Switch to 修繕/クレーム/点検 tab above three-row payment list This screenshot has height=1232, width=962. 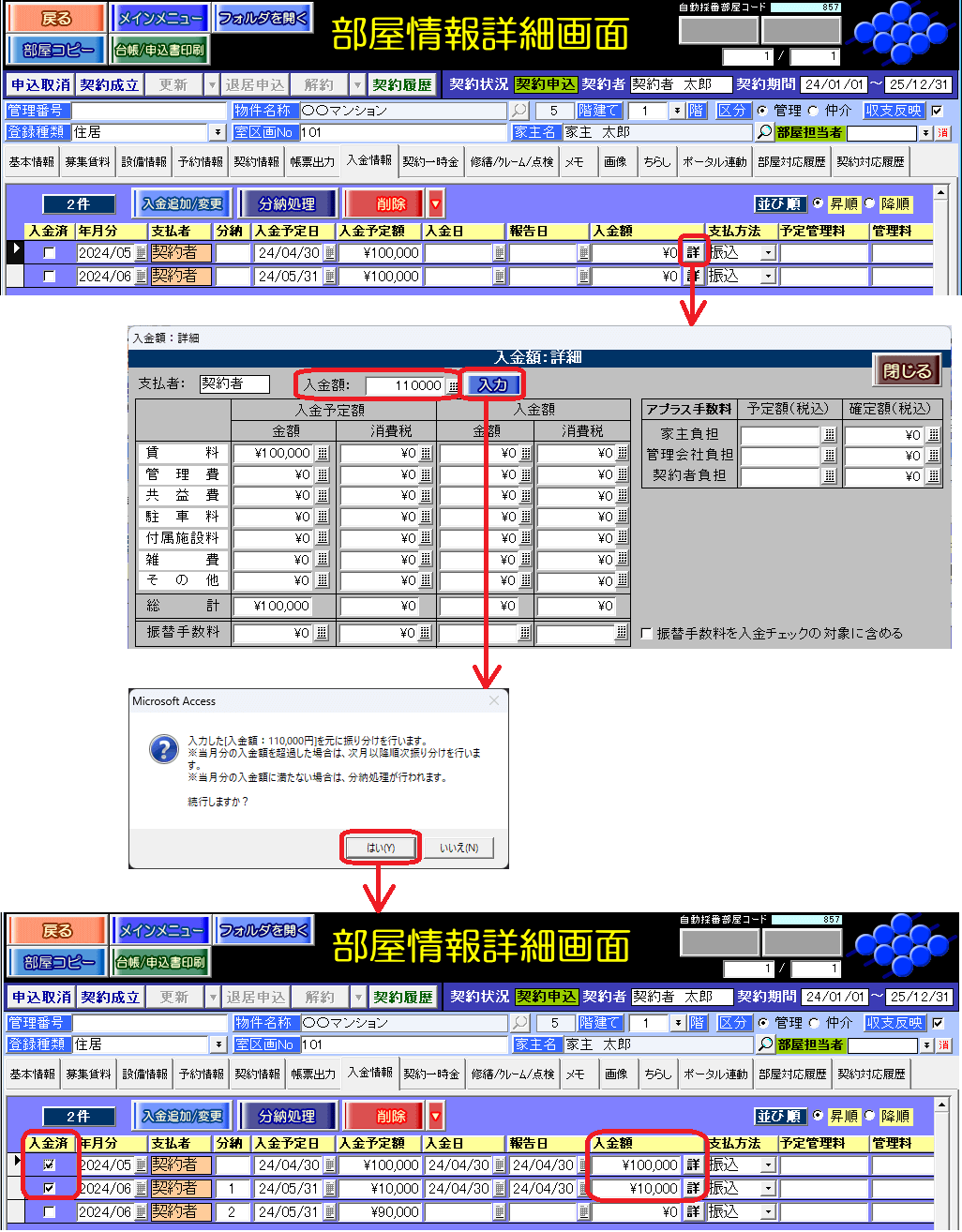[512, 1074]
